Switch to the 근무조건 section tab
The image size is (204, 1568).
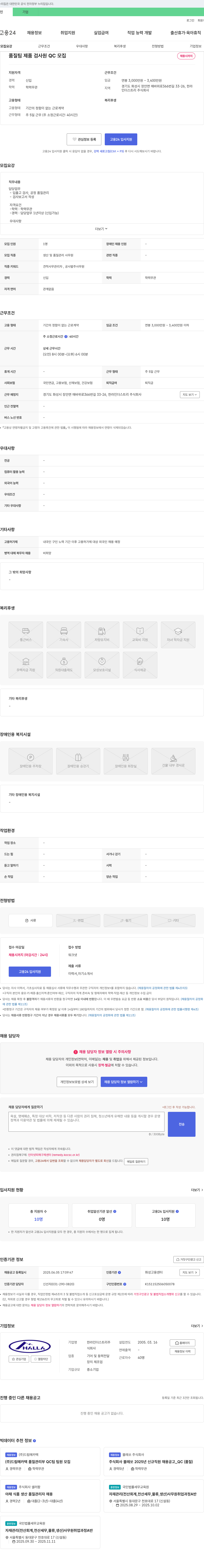point(44,46)
